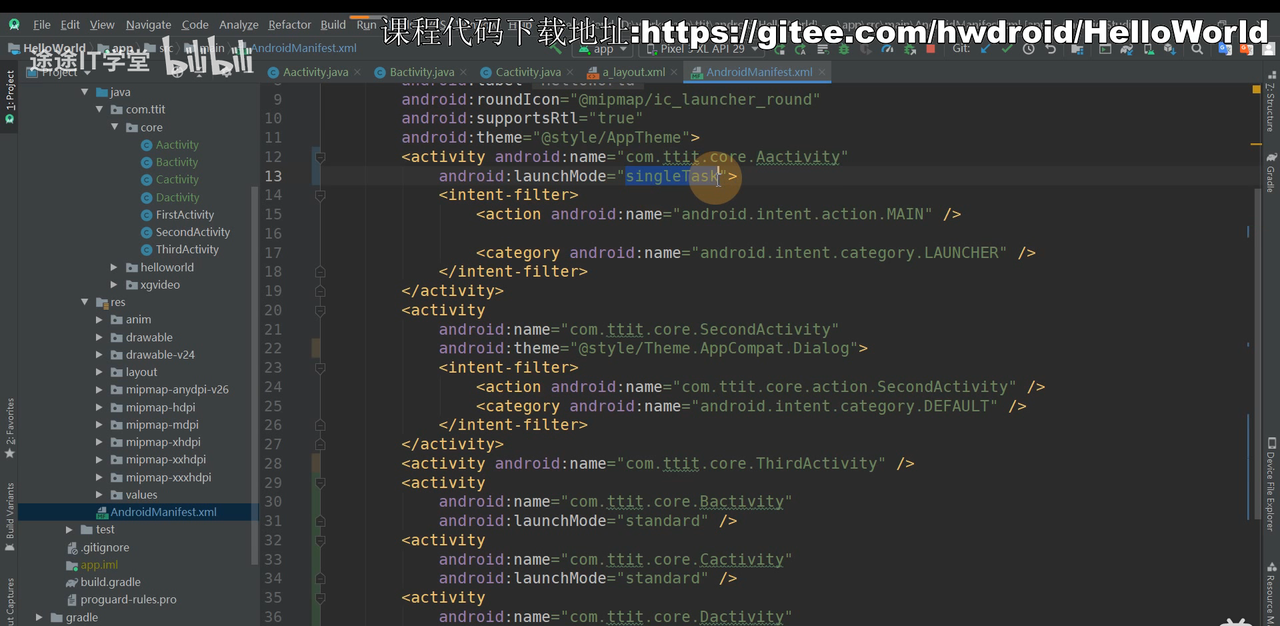The height and width of the screenshot is (626, 1280).
Task: Open the Pixel XL API 29 device dropdown
Action: pos(700,48)
